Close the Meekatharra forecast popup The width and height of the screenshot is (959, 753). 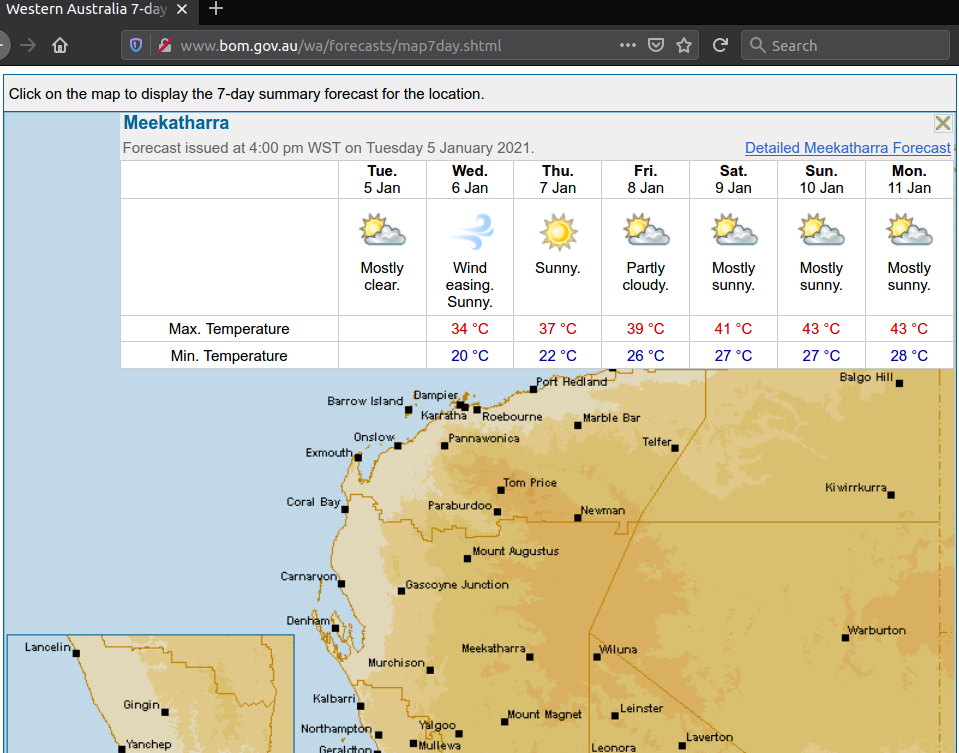[942, 124]
